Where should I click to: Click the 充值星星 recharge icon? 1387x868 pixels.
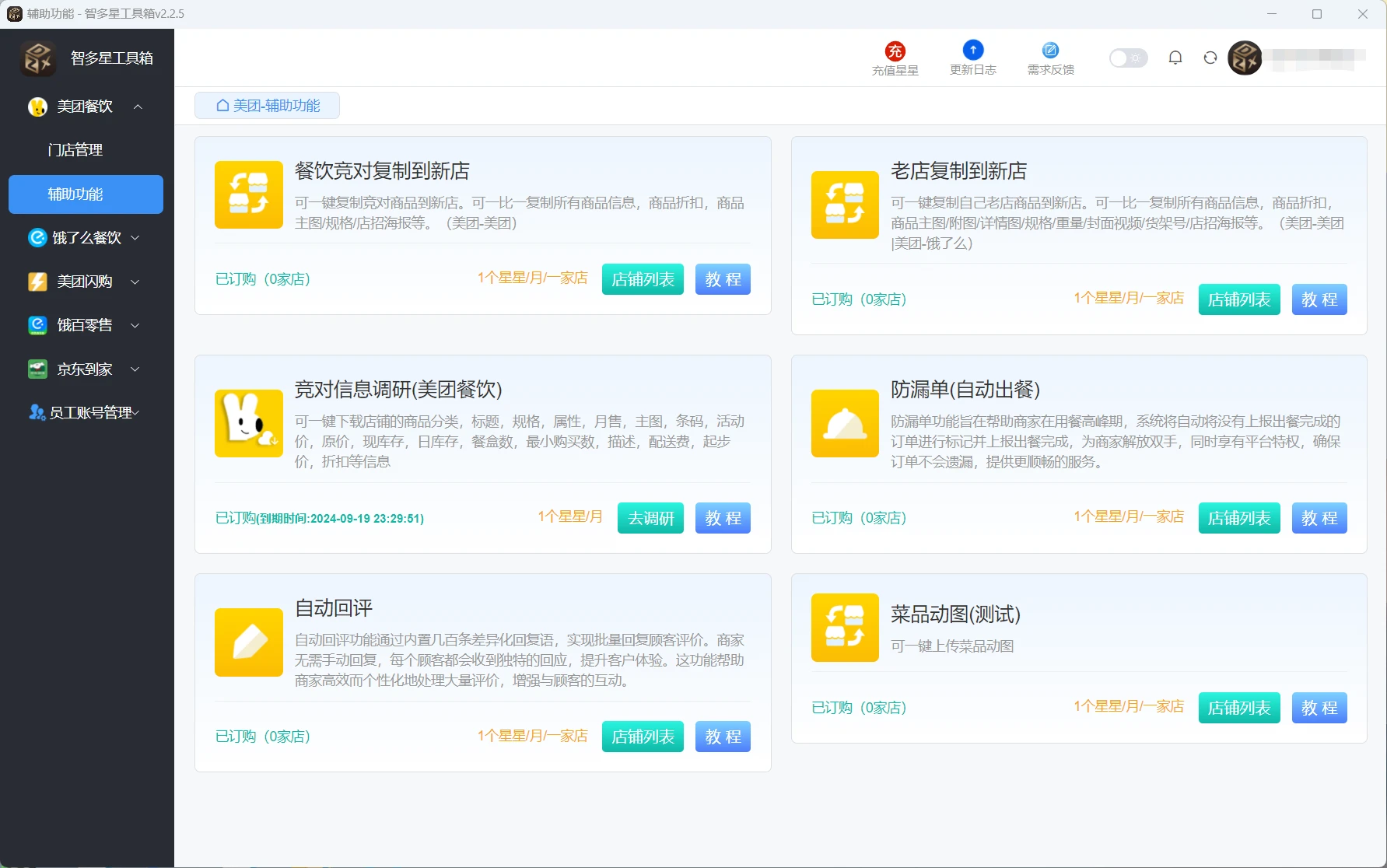pos(895,51)
